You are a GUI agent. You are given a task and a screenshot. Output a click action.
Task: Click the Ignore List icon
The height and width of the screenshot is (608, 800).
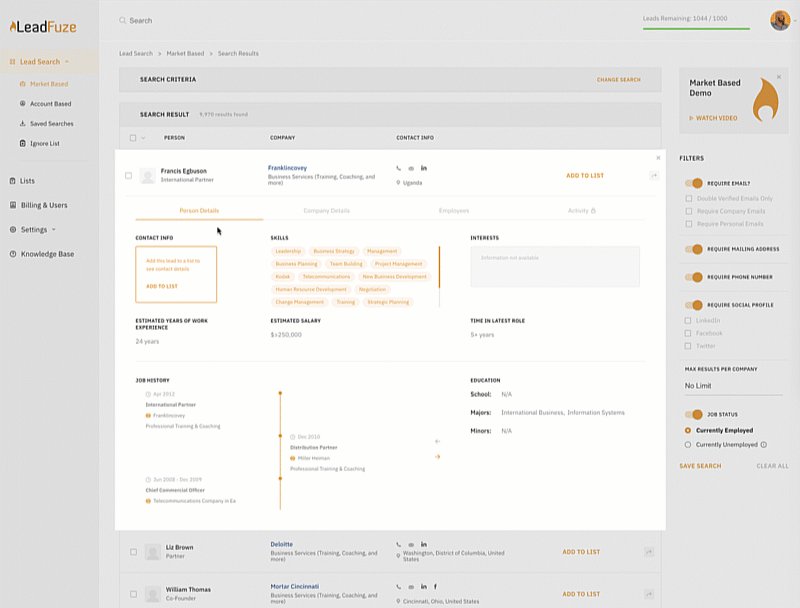(x=22, y=143)
